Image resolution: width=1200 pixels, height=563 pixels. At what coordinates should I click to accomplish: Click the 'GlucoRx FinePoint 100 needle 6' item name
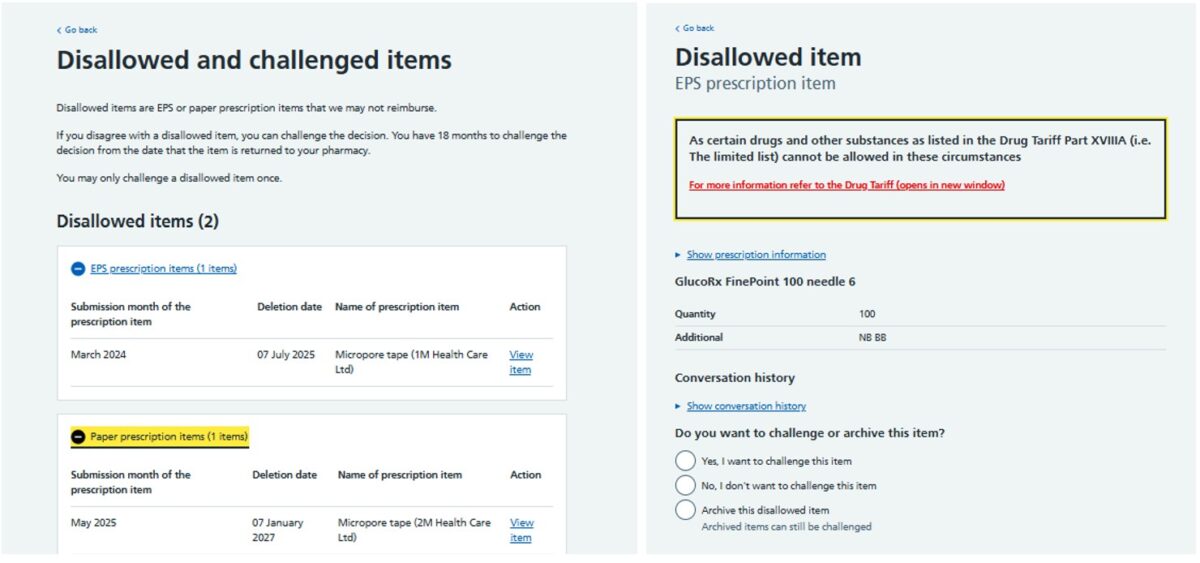tap(765, 282)
